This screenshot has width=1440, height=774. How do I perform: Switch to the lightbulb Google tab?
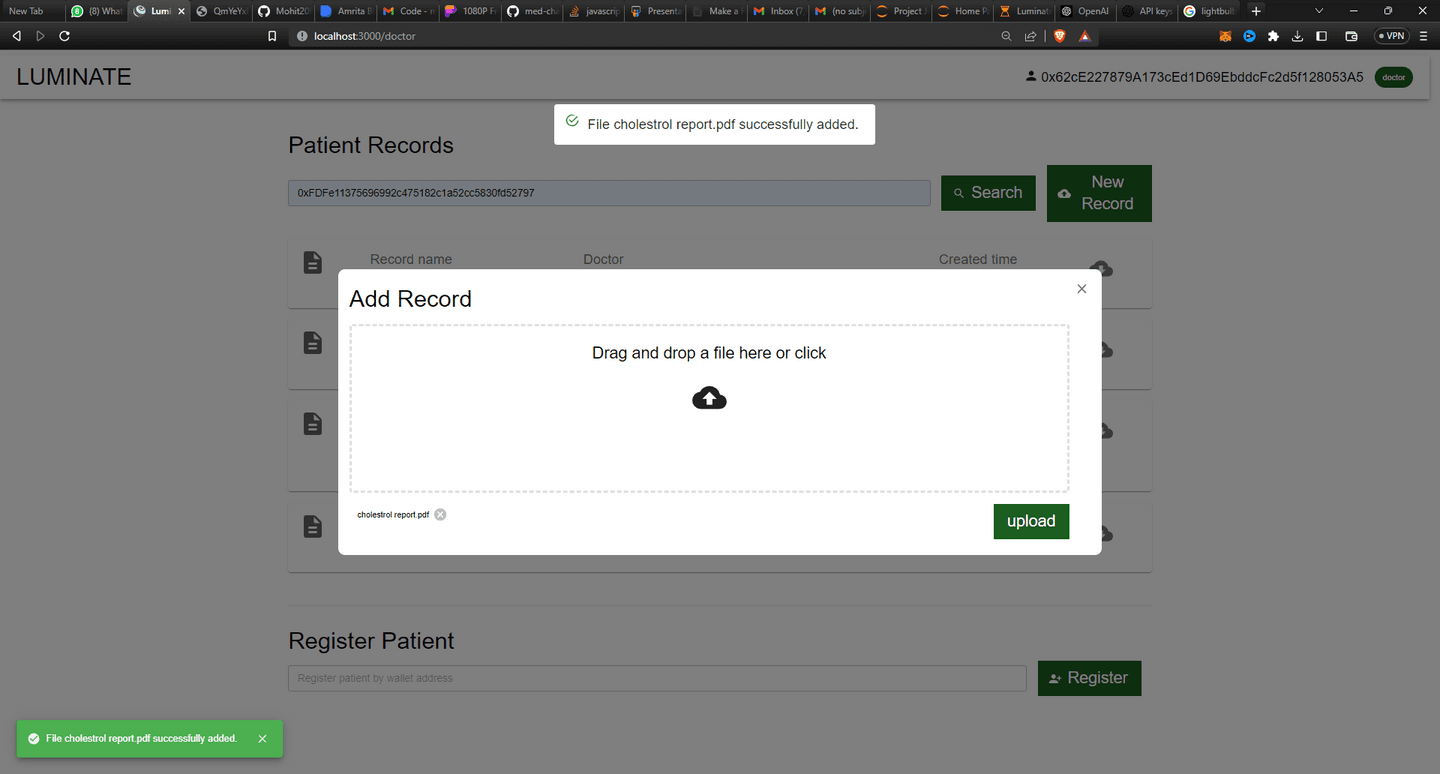(1209, 11)
